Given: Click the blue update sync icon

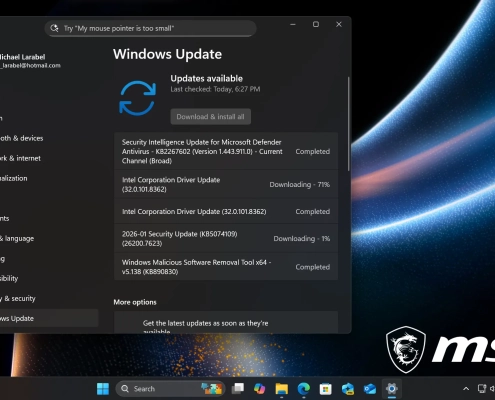Looking at the screenshot, I should click(137, 98).
